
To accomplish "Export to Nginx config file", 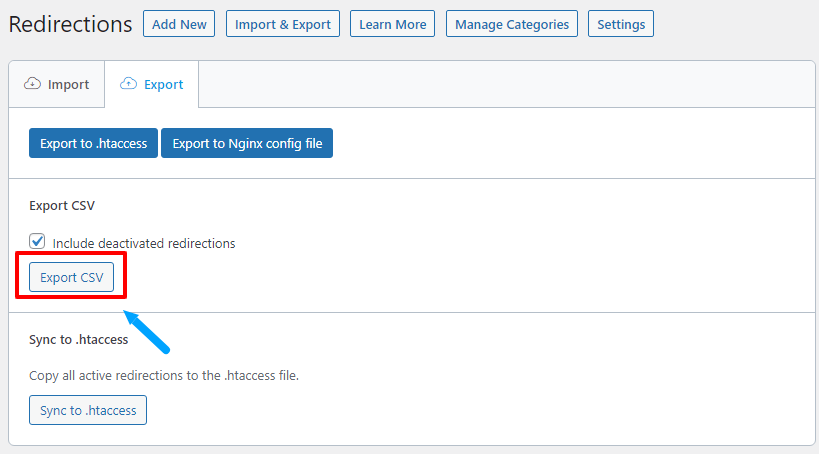I will click(x=247, y=144).
